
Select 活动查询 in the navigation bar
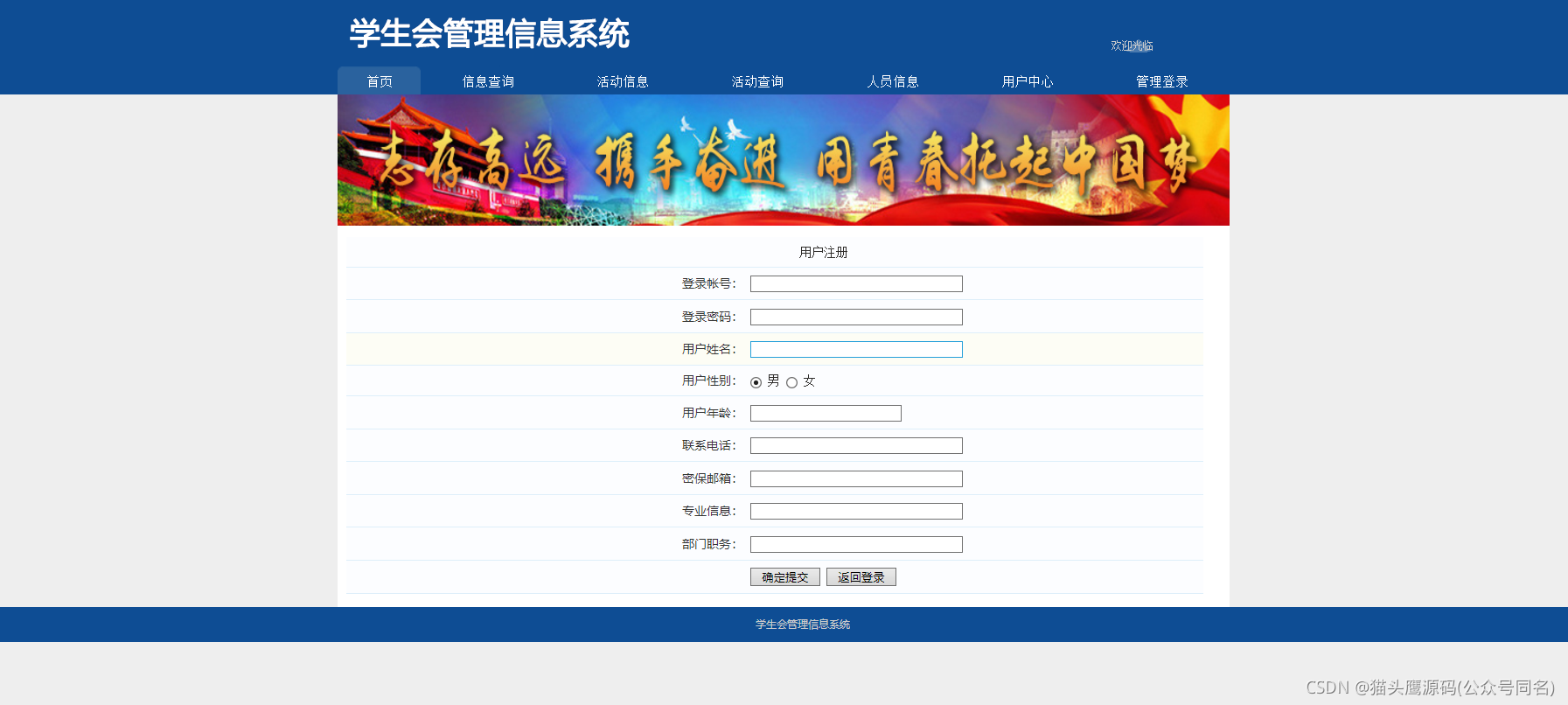click(757, 81)
